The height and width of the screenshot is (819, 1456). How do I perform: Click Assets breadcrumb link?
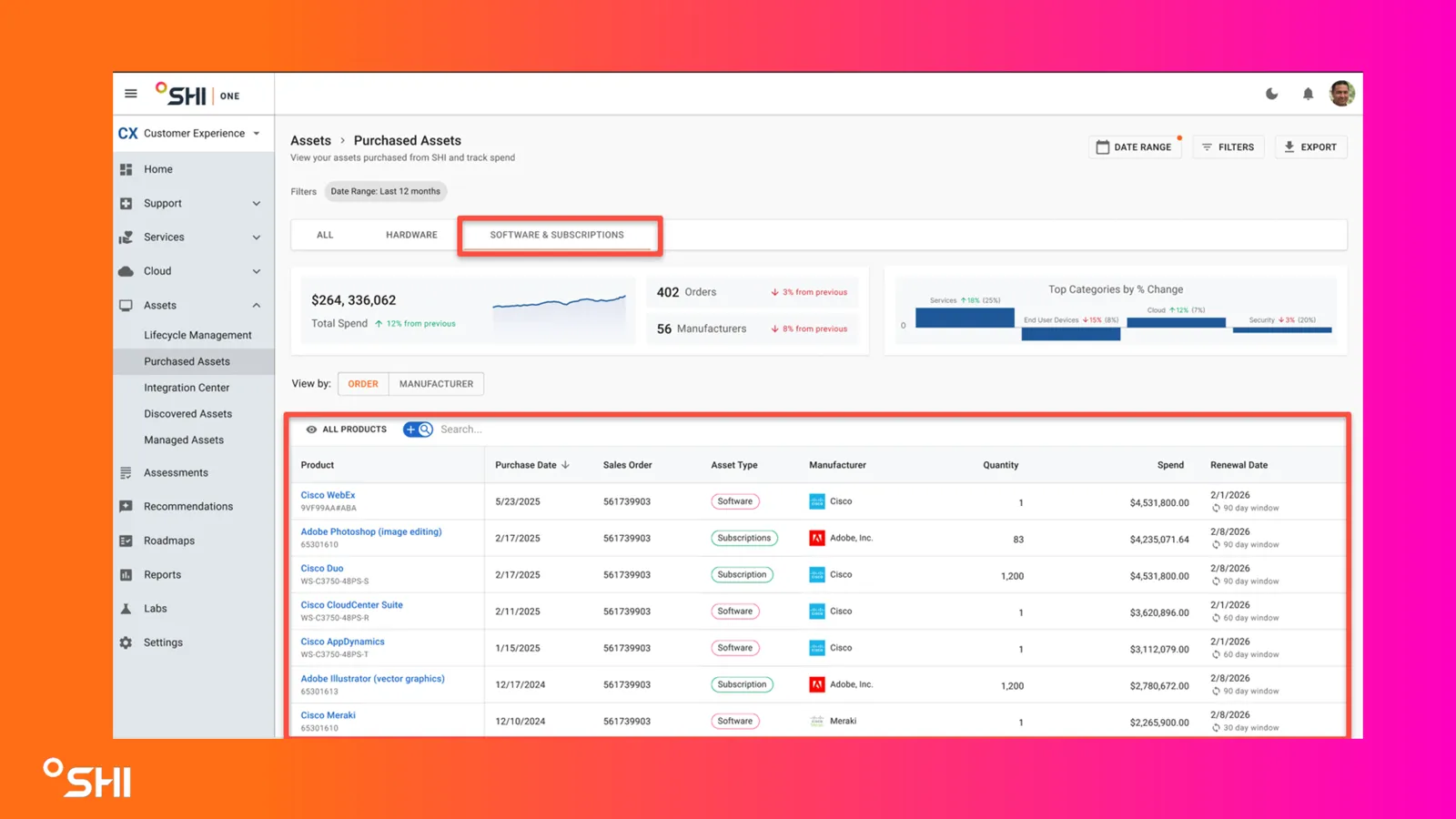pyautogui.click(x=310, y=141)
